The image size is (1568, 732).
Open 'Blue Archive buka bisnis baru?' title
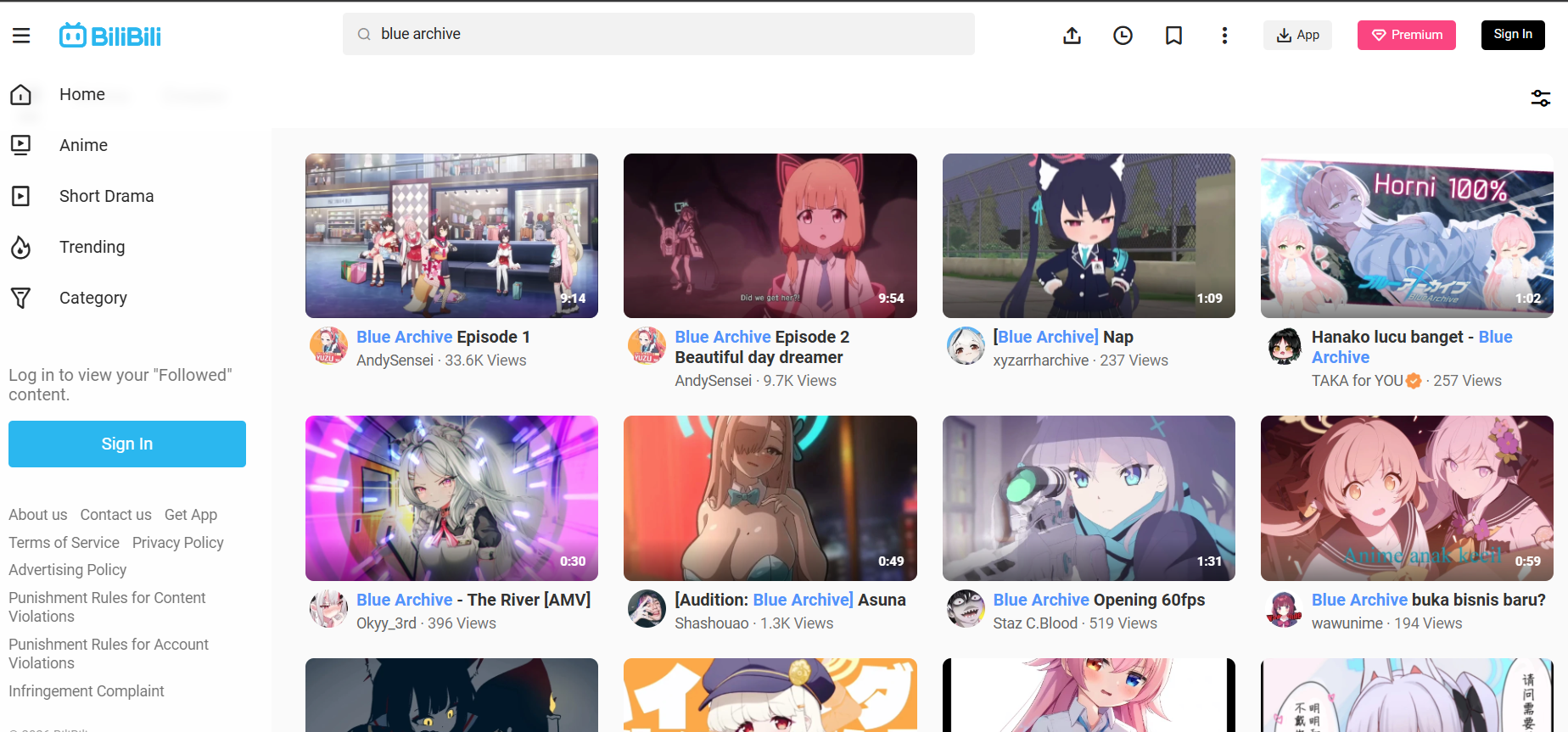click(1429, 600)
